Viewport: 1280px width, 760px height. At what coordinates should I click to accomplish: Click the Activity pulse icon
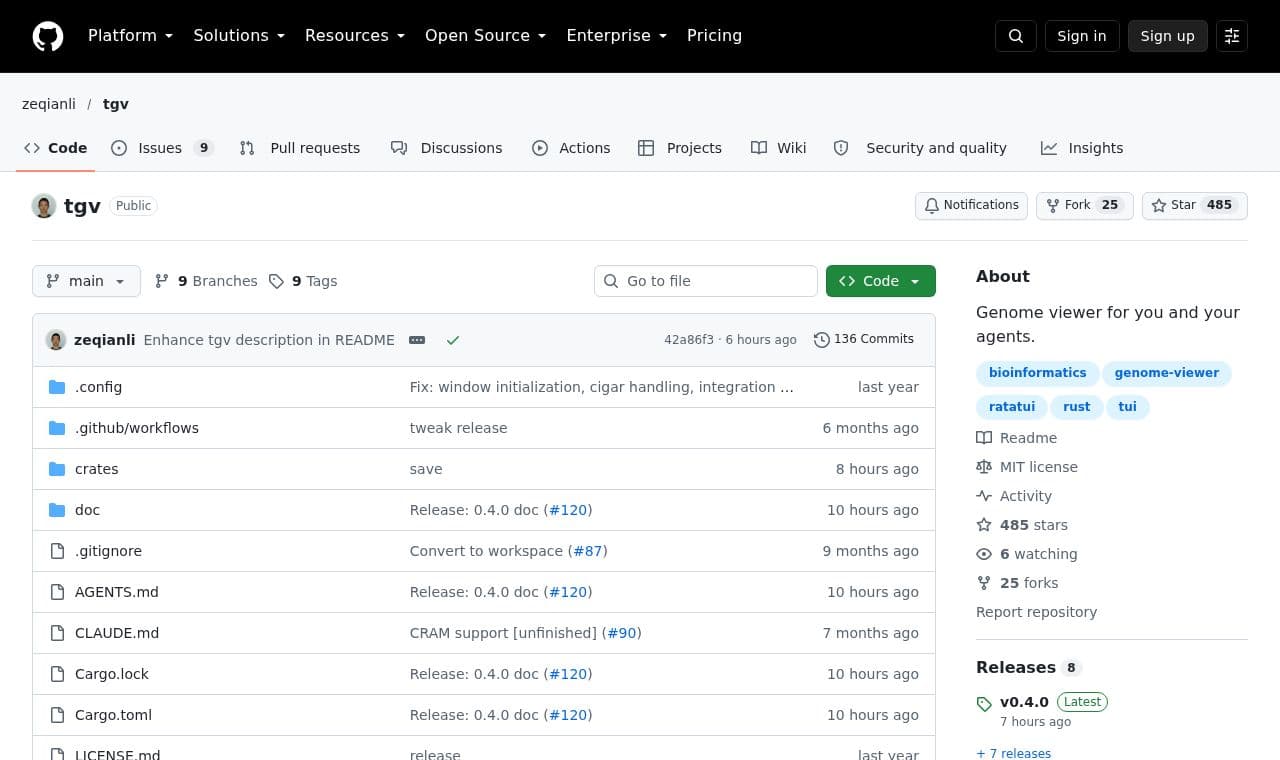984,496
